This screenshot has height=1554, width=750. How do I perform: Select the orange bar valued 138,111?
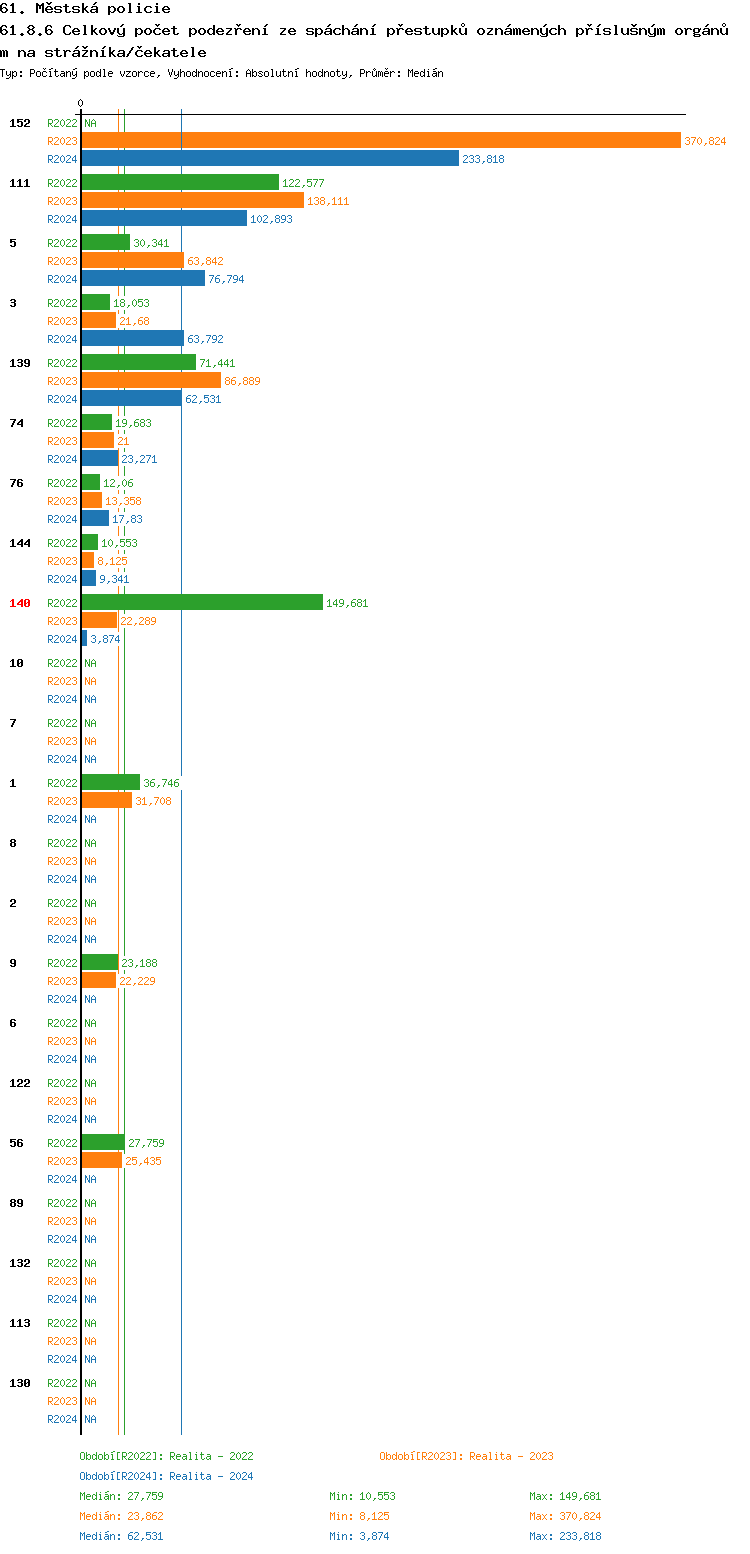click(x=192, y=201)
